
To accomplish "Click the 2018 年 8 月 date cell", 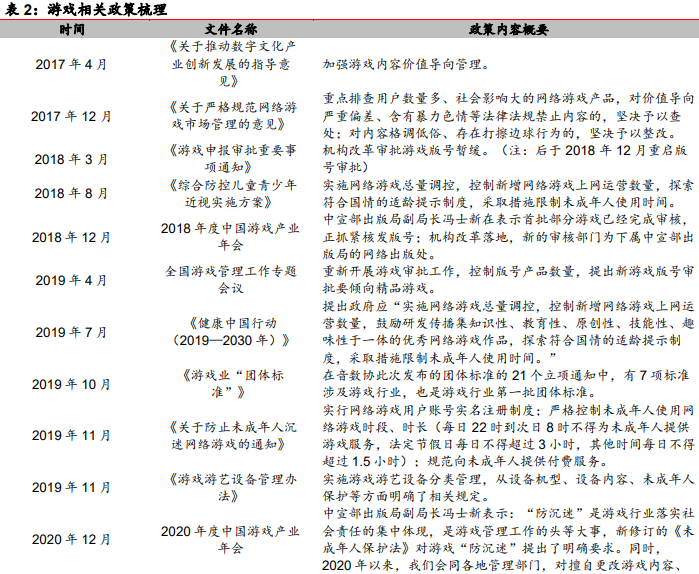I will (x=71, y=193).
